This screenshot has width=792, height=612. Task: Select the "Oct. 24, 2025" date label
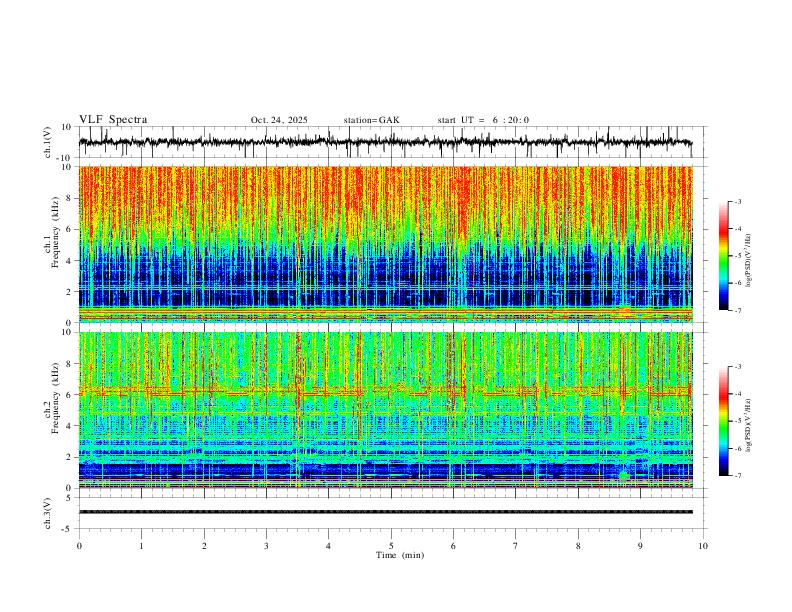[279, 120]
